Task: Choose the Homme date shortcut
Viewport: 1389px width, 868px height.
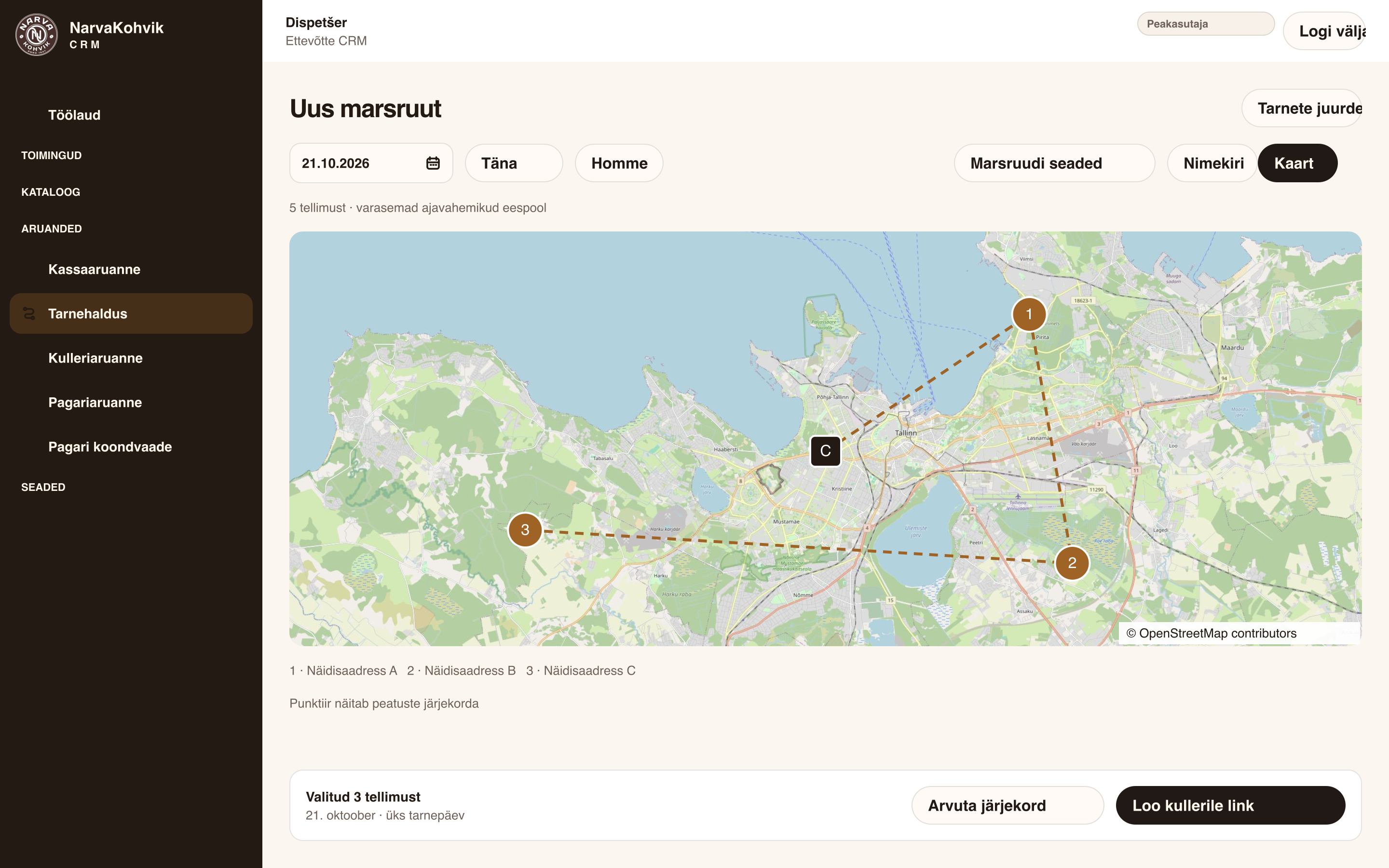Action: point(619,163)
